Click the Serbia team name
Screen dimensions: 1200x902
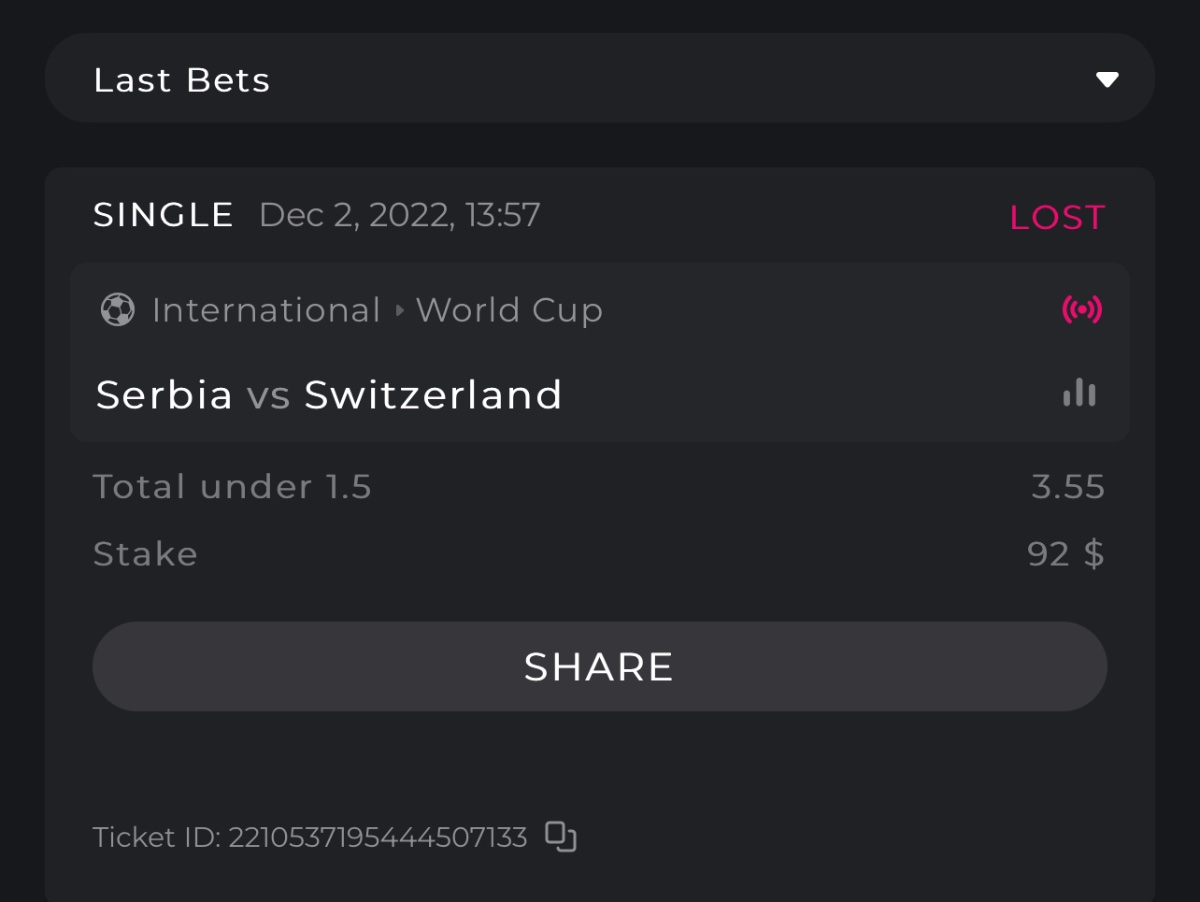tap(164, 395)
